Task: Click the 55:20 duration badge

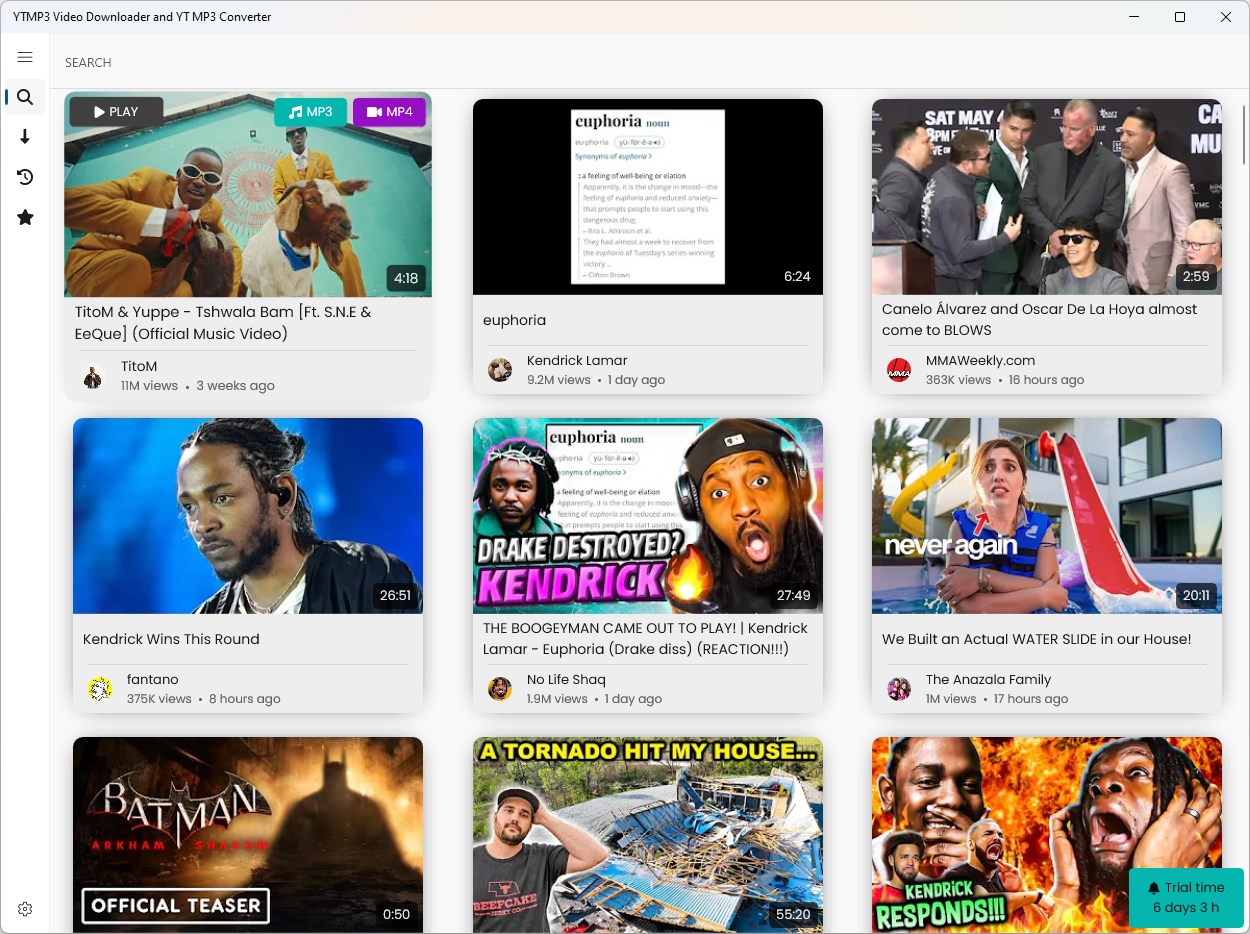Action: (793, 914)
